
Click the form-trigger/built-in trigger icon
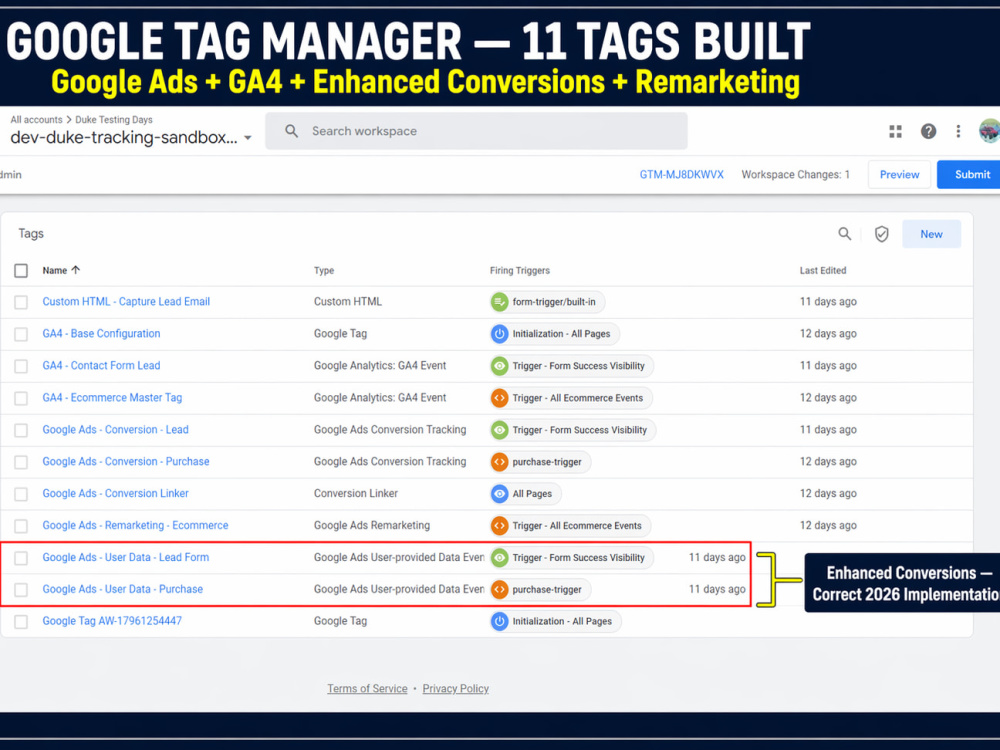tap(499, 302)
